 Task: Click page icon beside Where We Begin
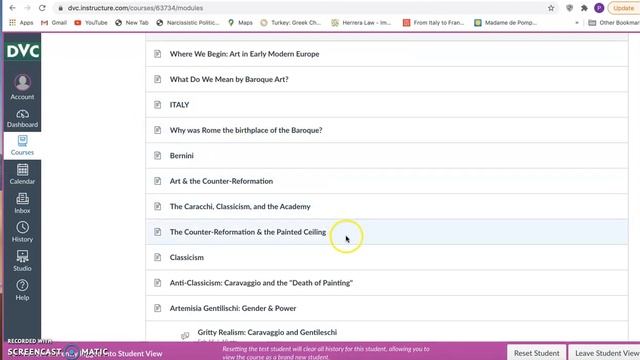[x=158, y=54]
